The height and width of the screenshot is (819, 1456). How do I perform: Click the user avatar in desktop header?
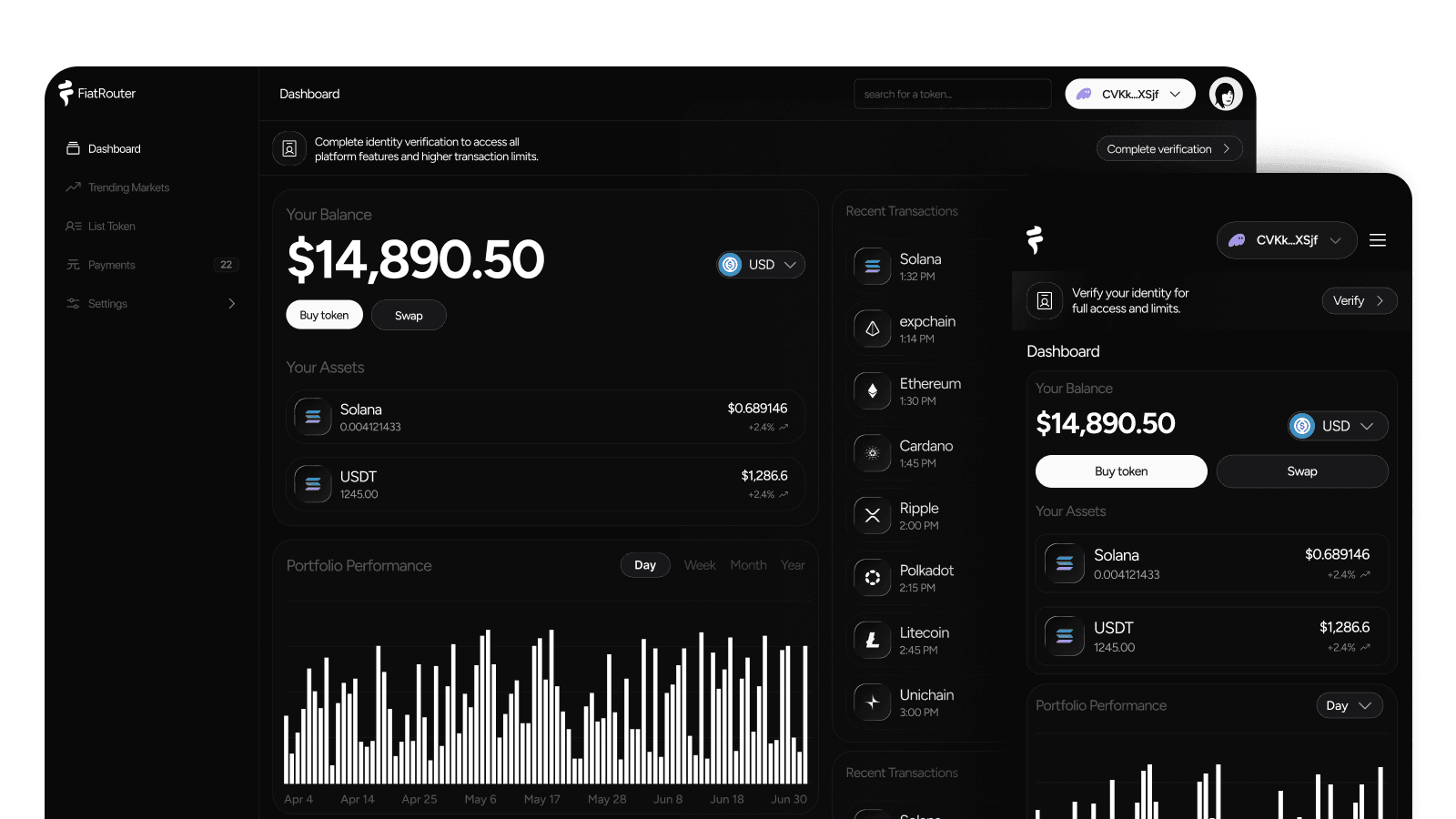(x=1226, y=94)
